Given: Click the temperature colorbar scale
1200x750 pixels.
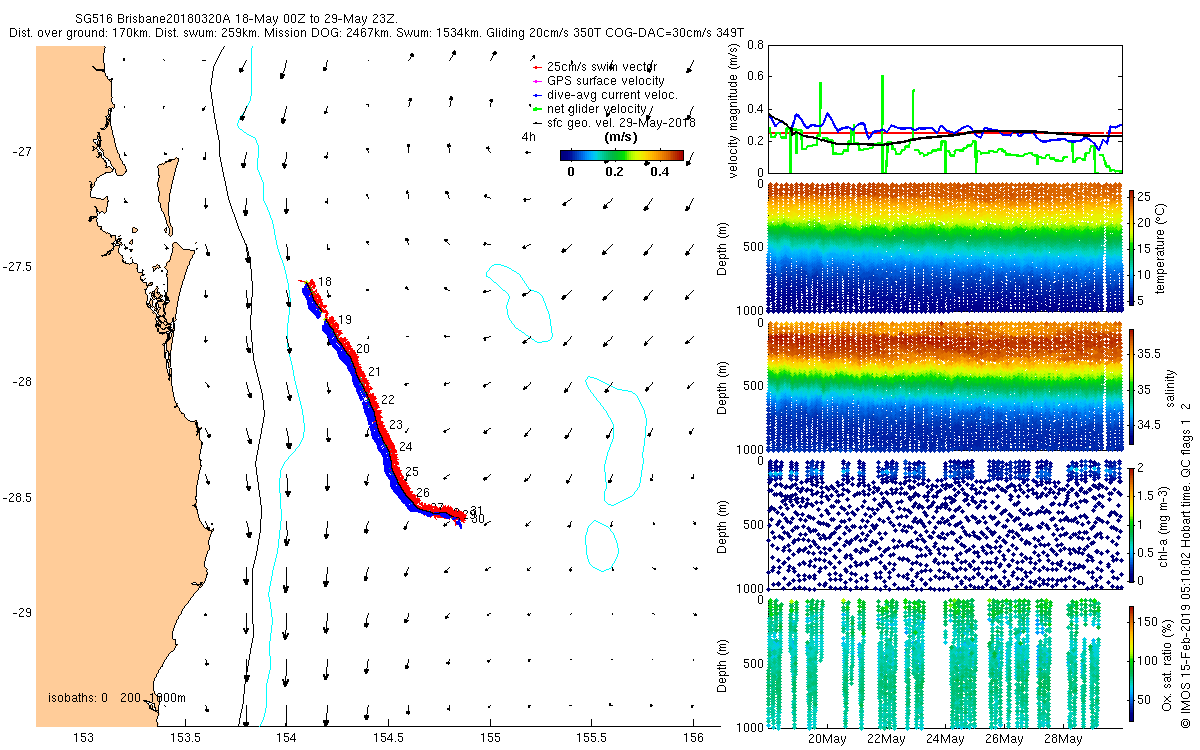Looking at the screenshot, I should pos(1132,247).
